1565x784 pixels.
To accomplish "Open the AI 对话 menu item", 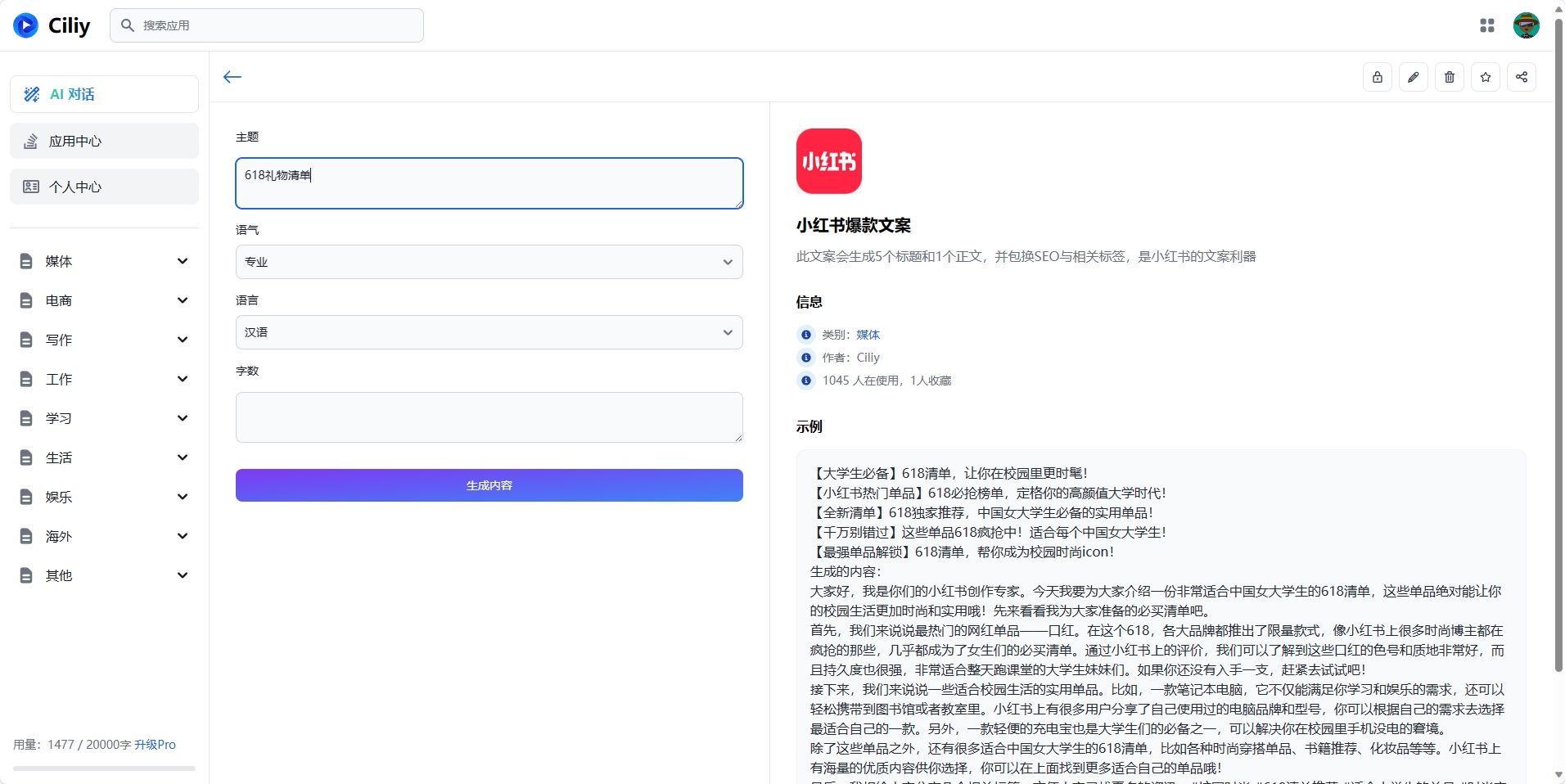I will 104,94.
